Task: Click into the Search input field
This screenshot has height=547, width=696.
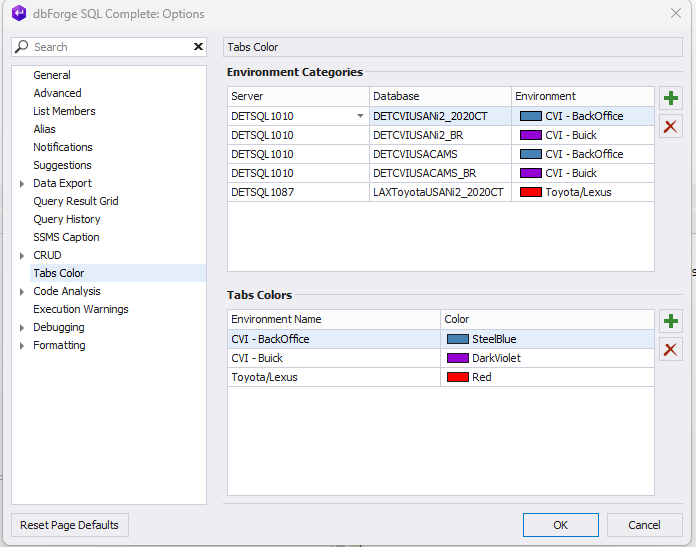Action: tap(111, 47)
